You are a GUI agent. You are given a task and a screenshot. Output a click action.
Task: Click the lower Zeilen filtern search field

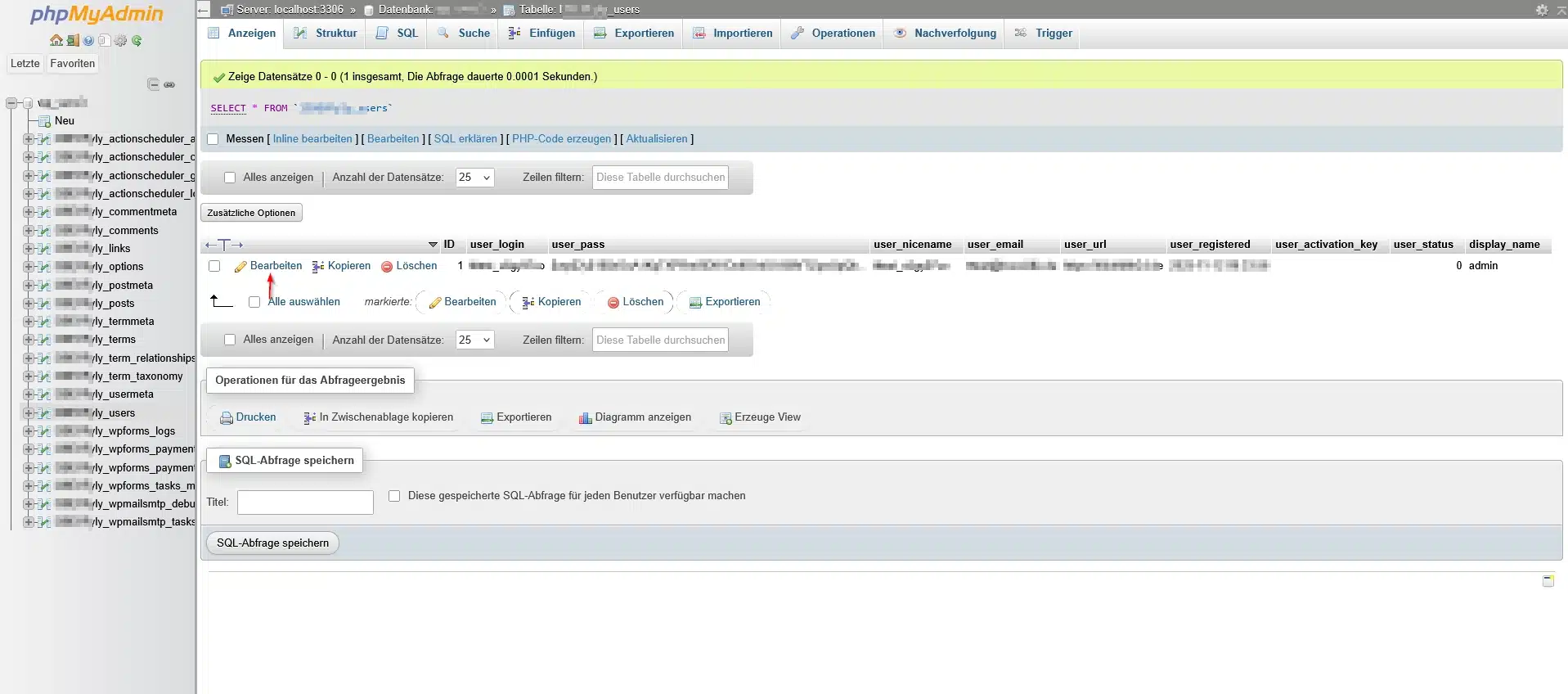click(660, 340)
